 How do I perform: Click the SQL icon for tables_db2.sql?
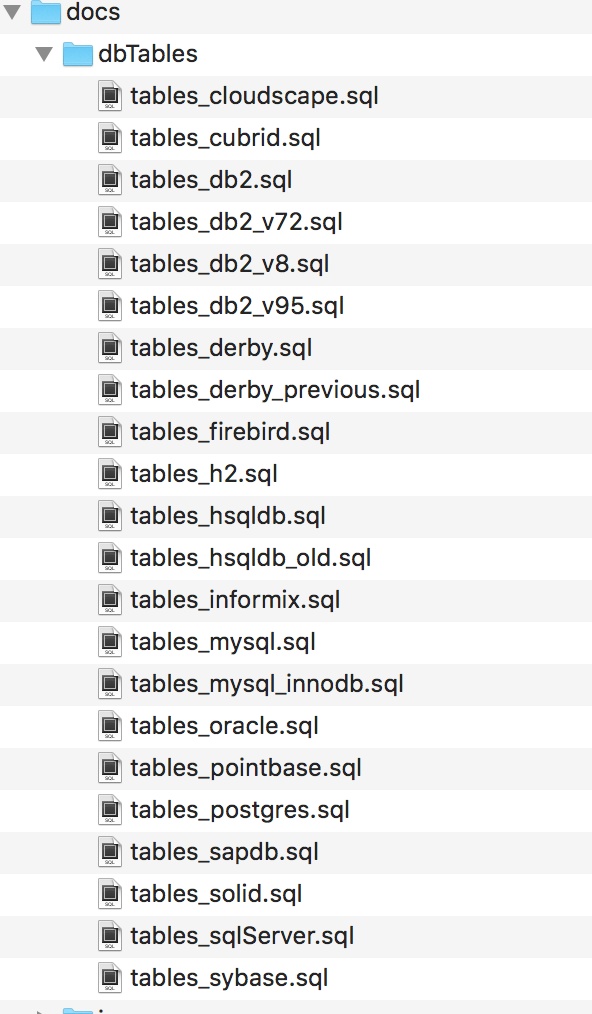(110, 180)
